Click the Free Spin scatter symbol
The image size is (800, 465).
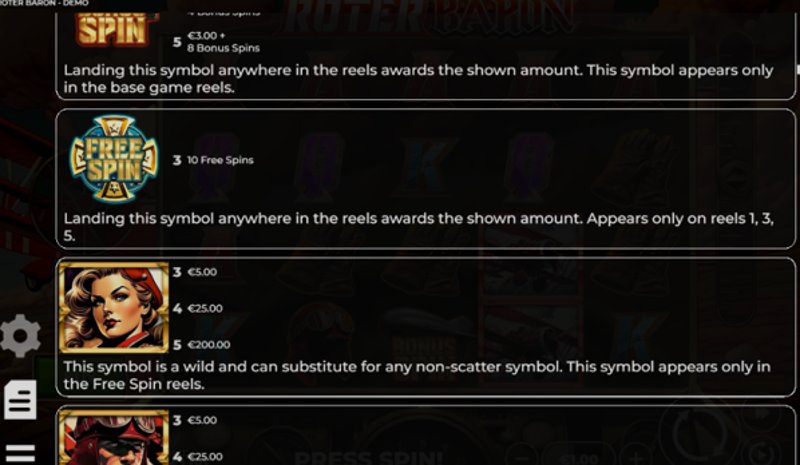(x=114, y=159)
